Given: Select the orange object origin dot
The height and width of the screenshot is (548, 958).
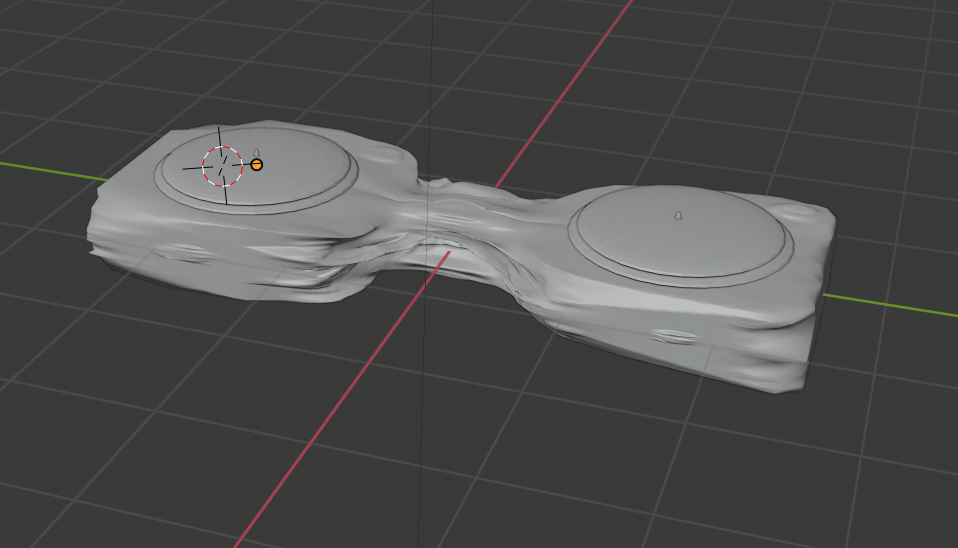Looking at the screenshot, I should pyautogui.click(x=257, y=164).
